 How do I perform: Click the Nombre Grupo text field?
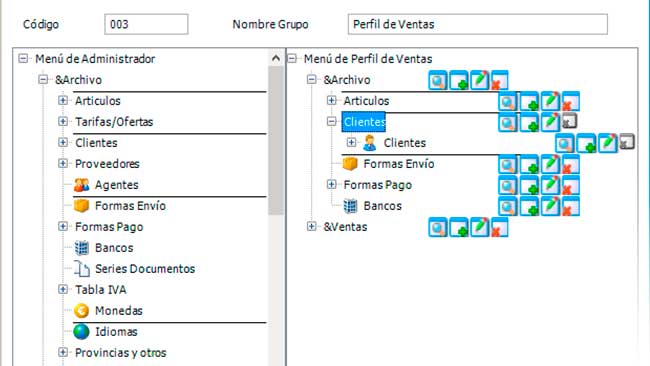tap(478, 24)
